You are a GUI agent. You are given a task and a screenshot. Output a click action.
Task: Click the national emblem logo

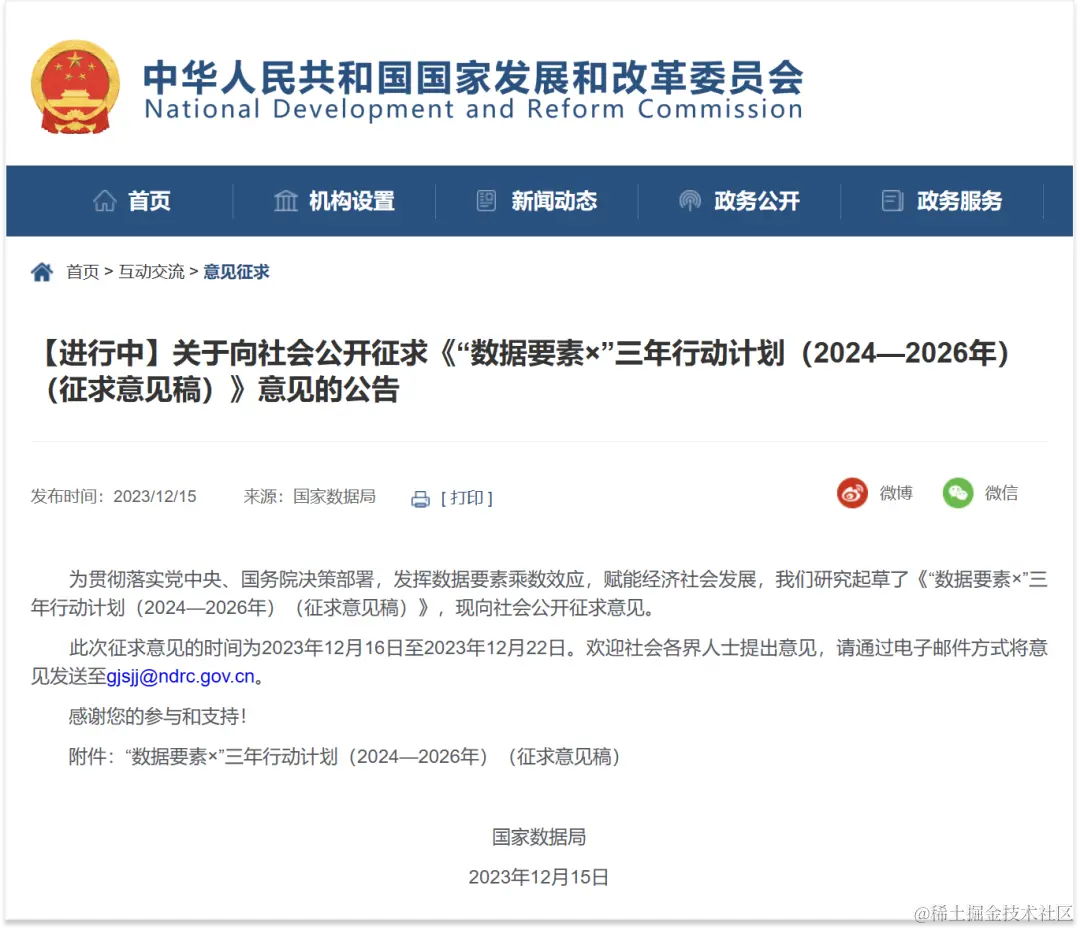point(75,85)
